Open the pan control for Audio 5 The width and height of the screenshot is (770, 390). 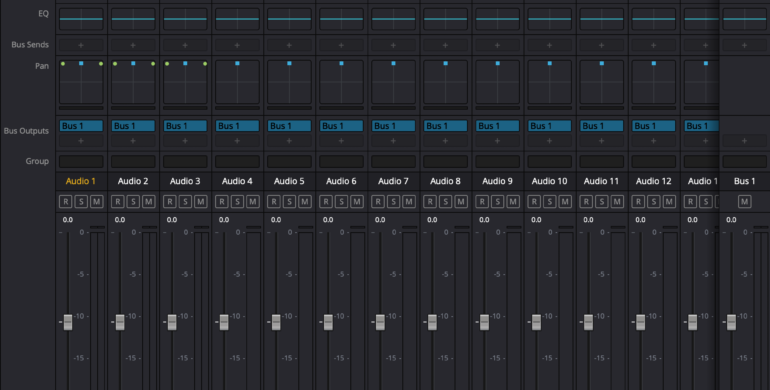point(289,82)
